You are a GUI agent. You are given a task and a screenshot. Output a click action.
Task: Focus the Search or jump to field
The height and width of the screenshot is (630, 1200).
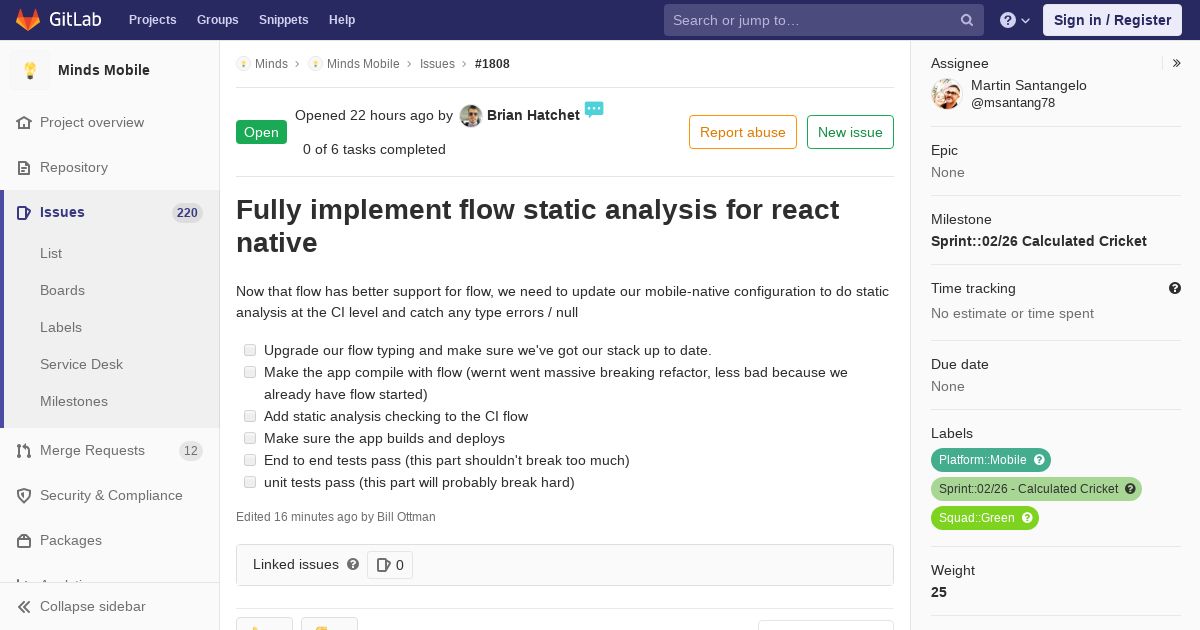pos(810,20)
